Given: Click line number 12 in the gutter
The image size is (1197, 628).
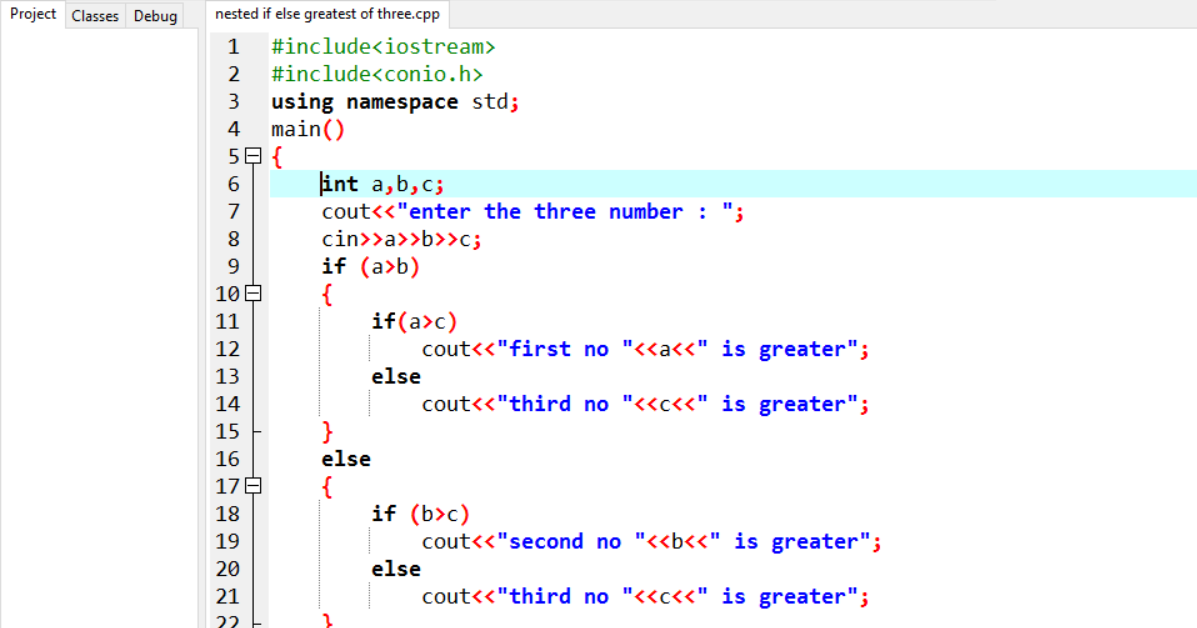Looking at the screenshot, I should (227, 348).
